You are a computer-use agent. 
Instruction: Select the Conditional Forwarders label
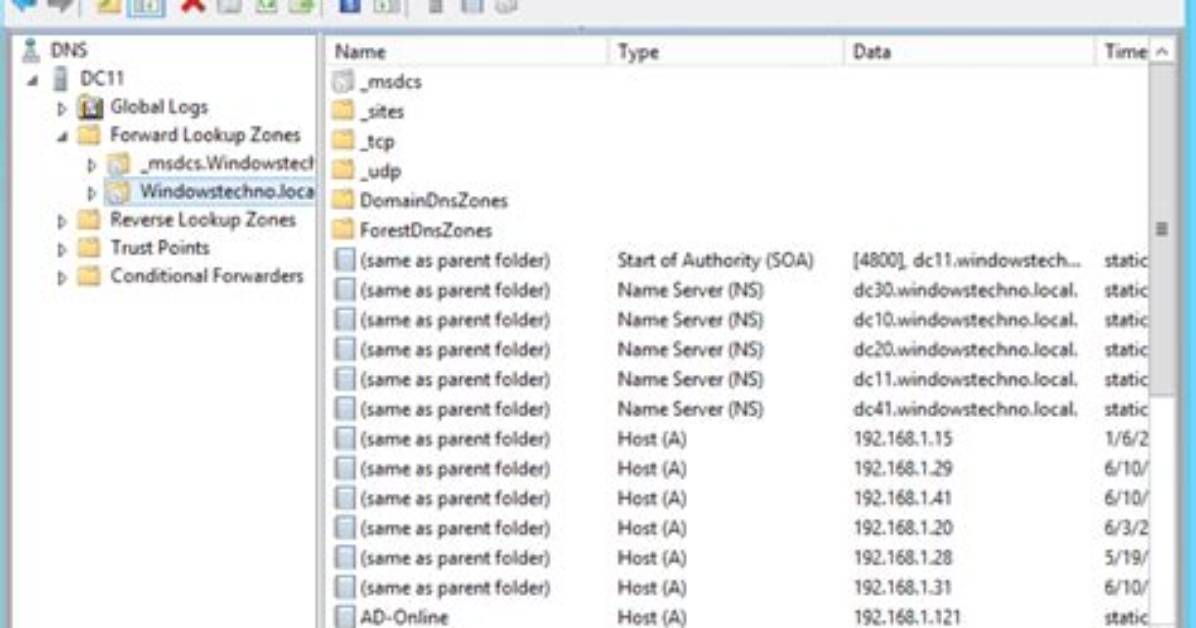tap(207, 276)
